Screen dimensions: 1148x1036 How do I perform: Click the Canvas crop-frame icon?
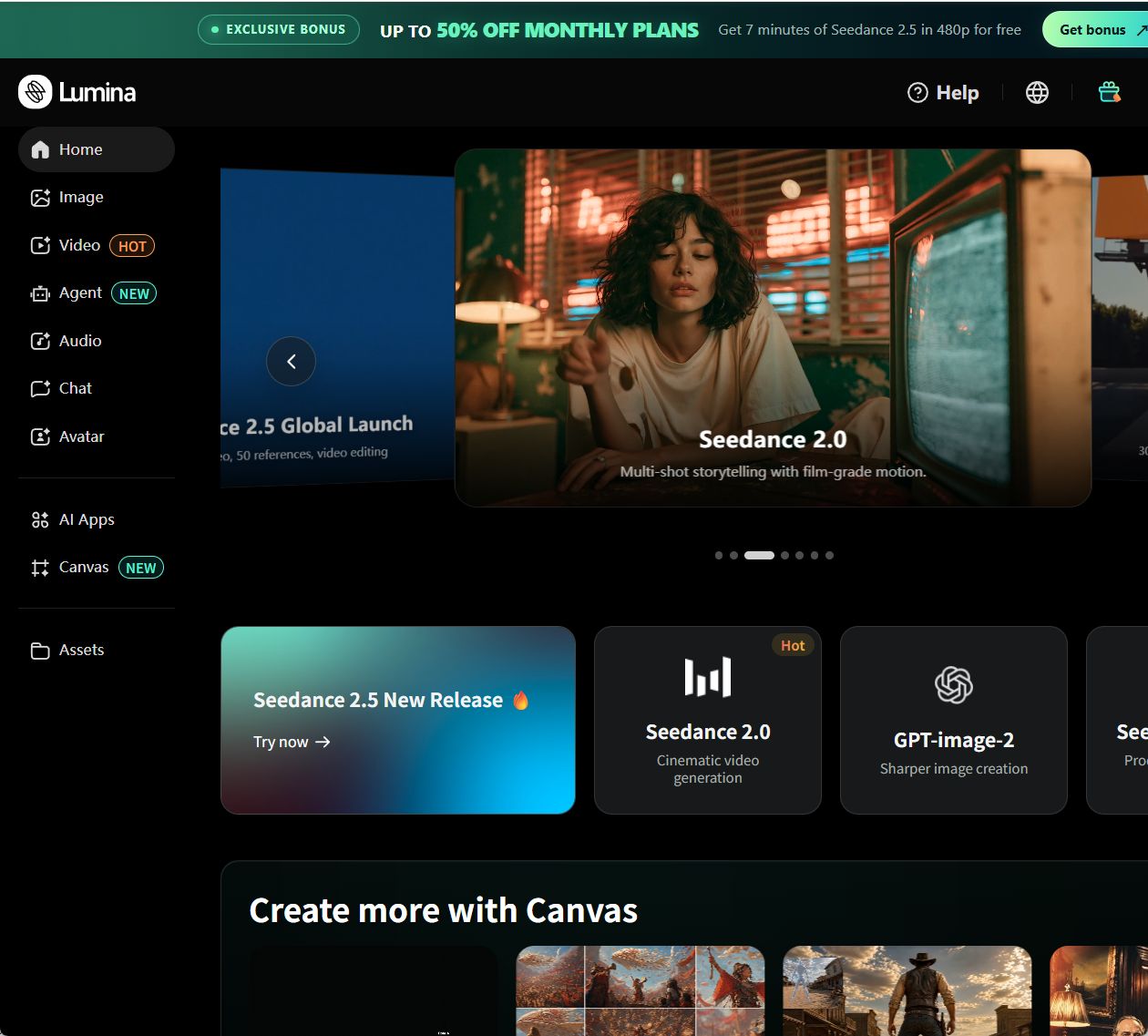(40, 568)
